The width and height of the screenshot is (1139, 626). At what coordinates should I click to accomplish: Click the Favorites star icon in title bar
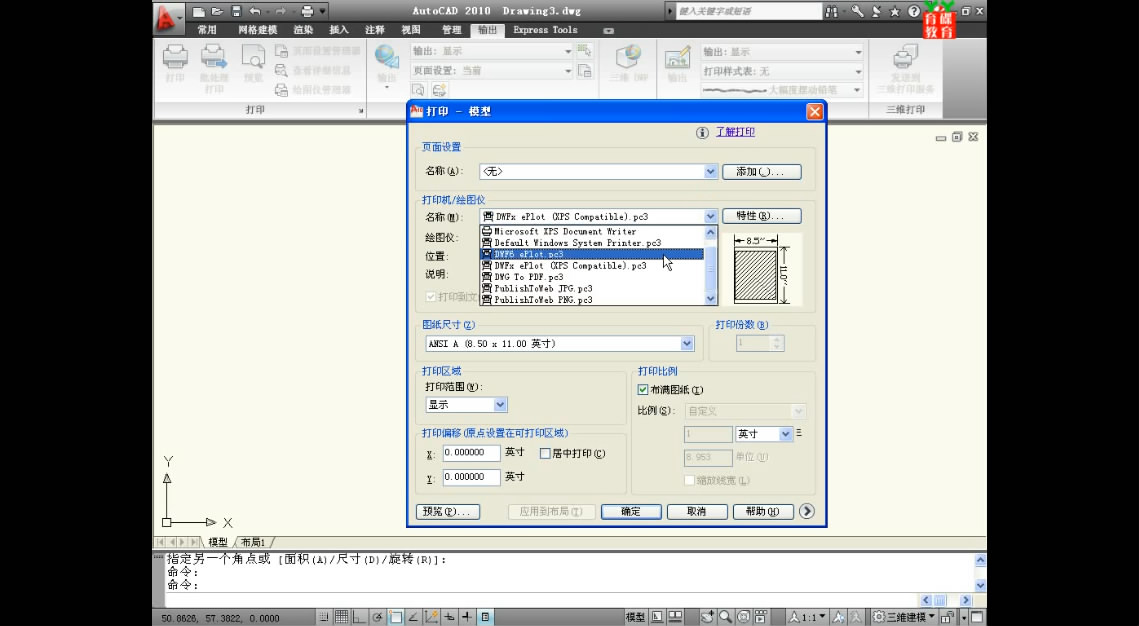pyautogui.click(x=895, y=12)
